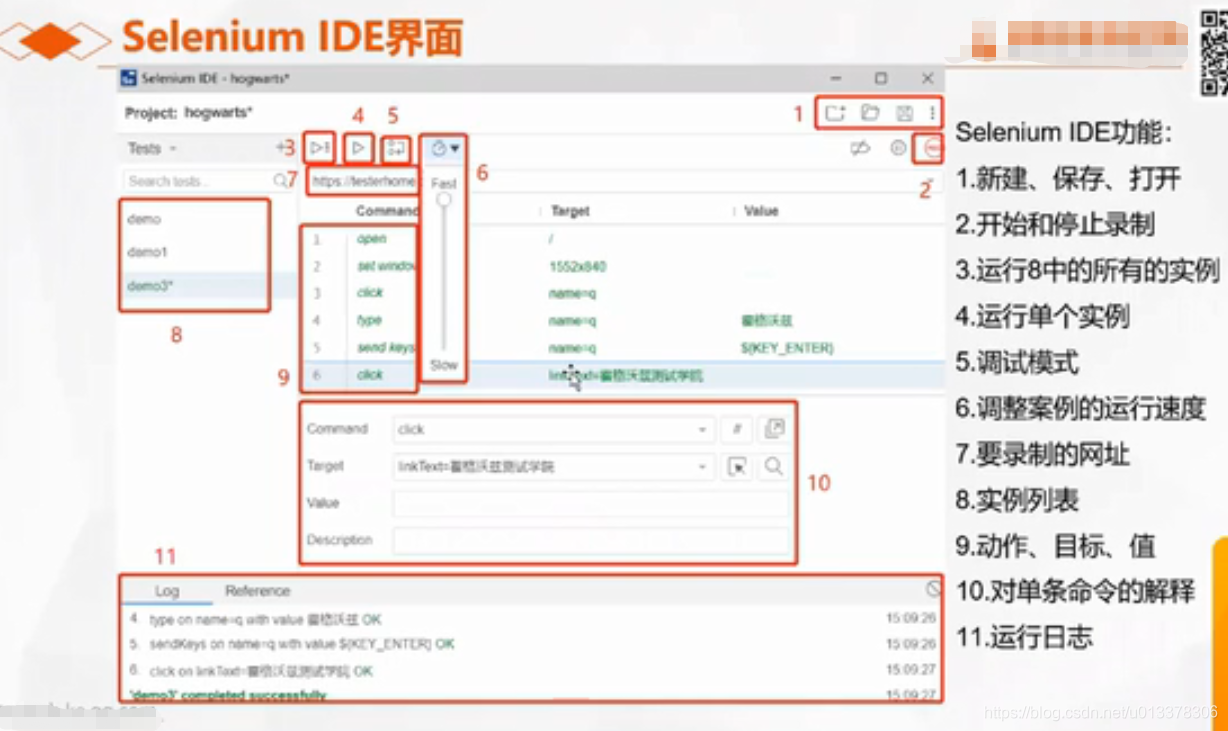The height and width of the screenshot is (731, 1228).
Task: Switch to the Log tab
Action: click(x=167, y=591)
